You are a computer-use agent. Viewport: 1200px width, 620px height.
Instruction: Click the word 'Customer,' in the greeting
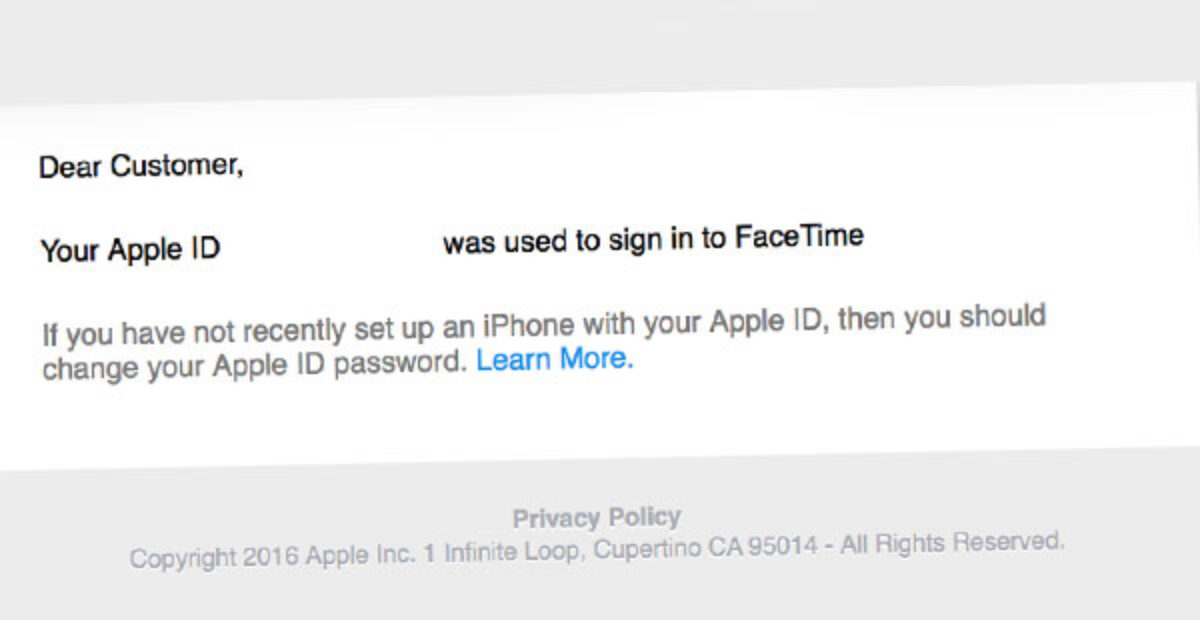176,166
